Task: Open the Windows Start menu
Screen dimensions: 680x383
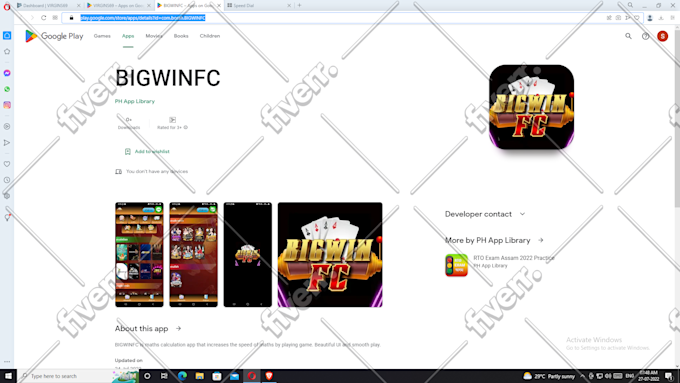Action: [x=8, y=376]
